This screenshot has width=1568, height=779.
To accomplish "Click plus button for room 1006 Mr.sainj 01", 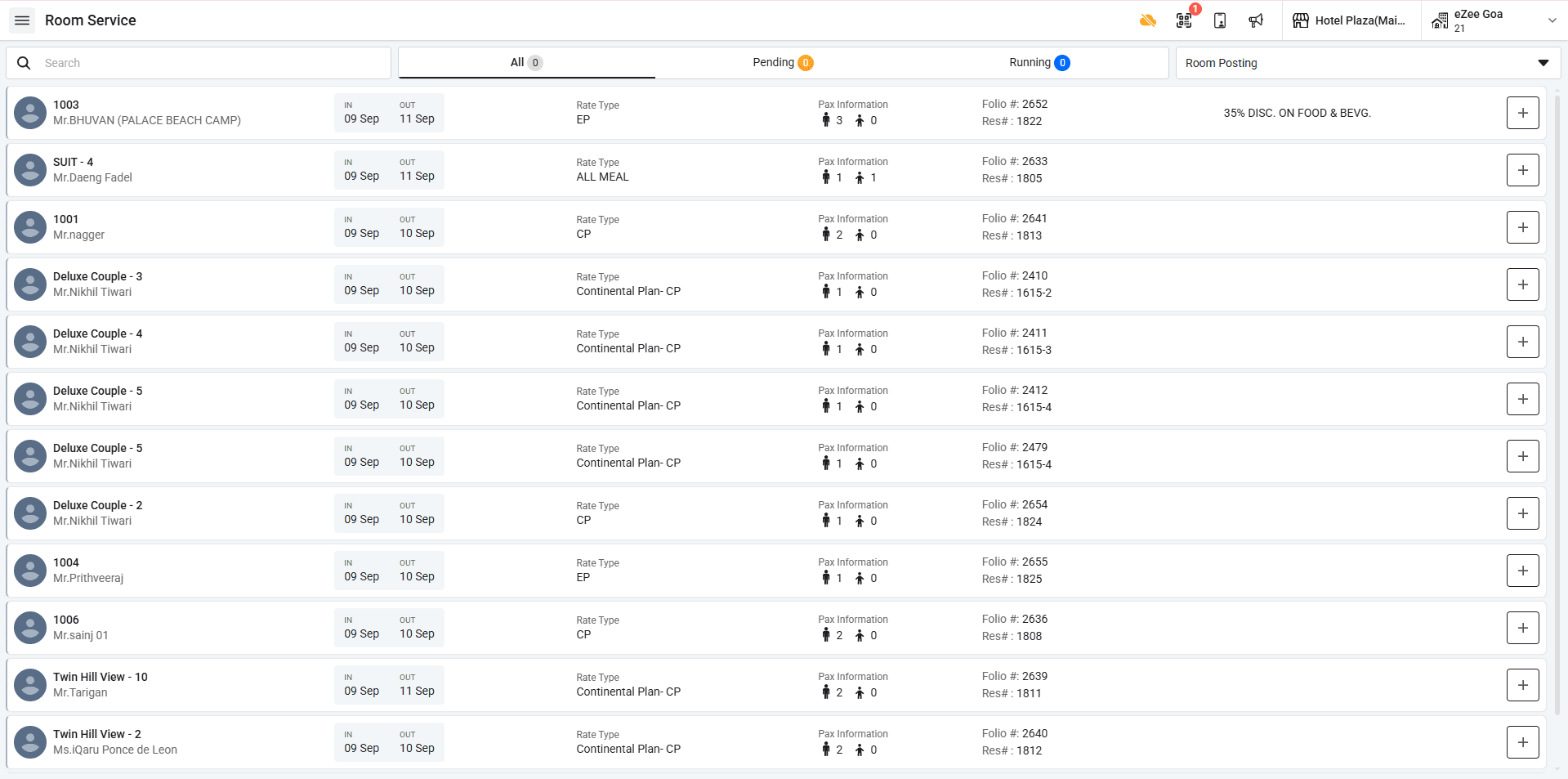I will click(x=1522, y=628).
